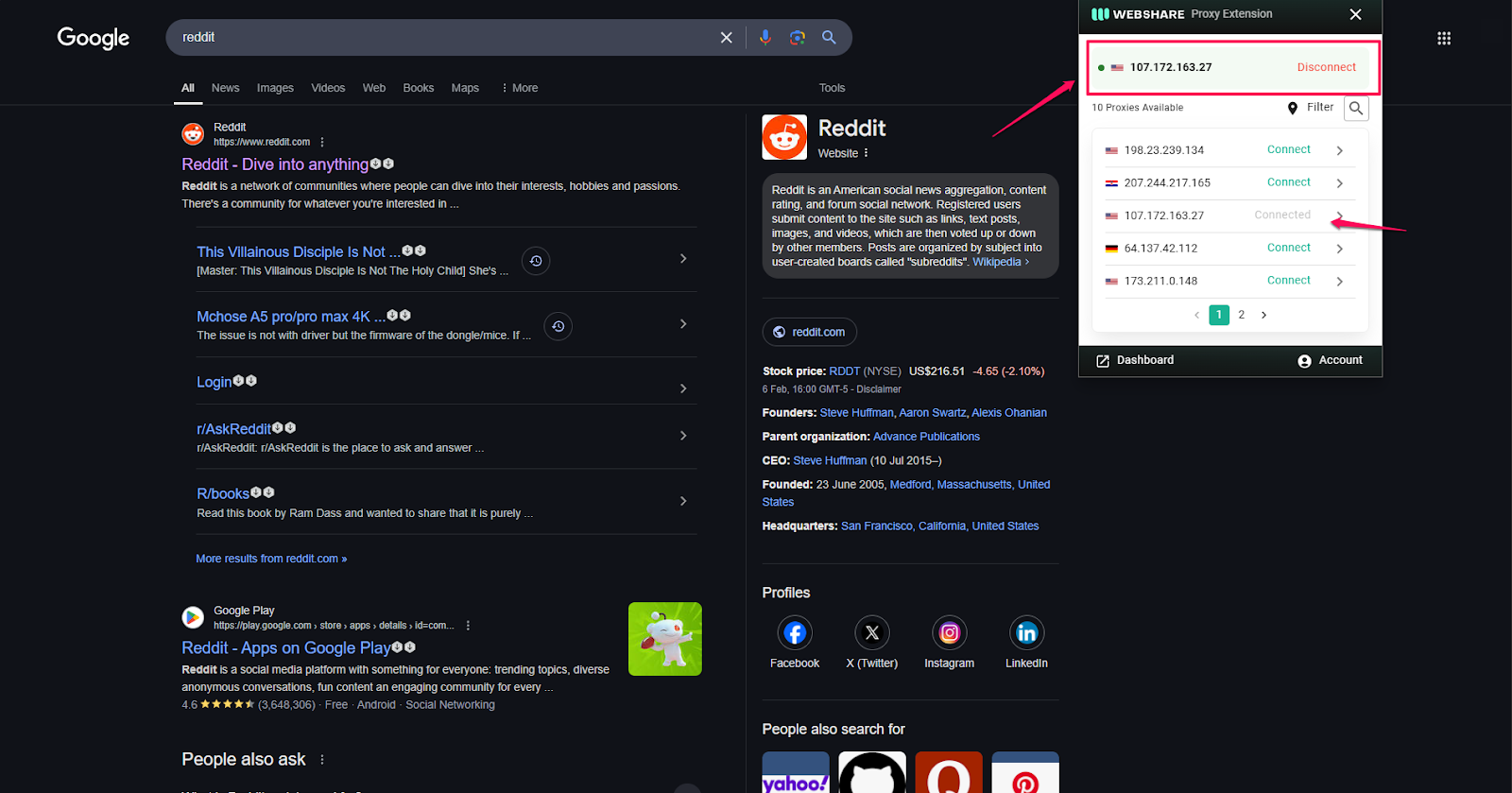The image size is (1512, 793).
Task: Click the Google logo
Action: click(x=94, y=38)
